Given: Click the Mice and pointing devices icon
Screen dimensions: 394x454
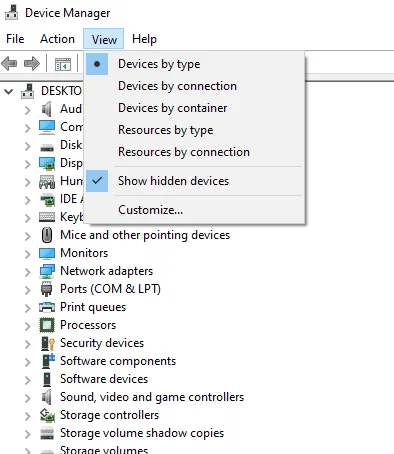Looking at the screenshot, I should click(x=47, y=235).
